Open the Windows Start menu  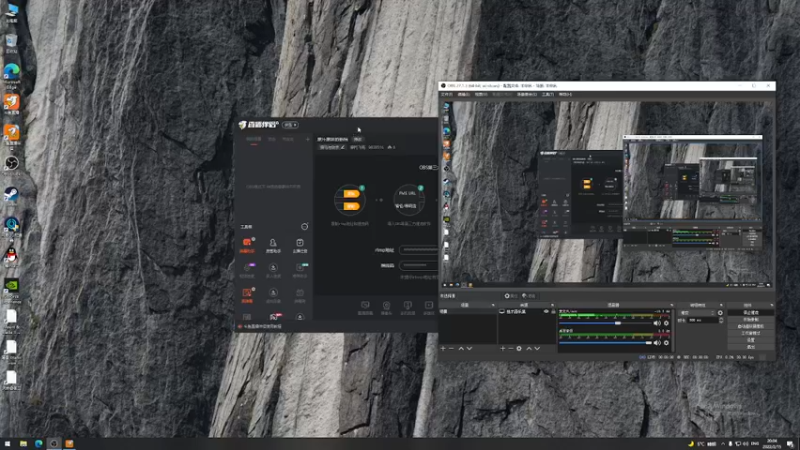click(7, 443)
